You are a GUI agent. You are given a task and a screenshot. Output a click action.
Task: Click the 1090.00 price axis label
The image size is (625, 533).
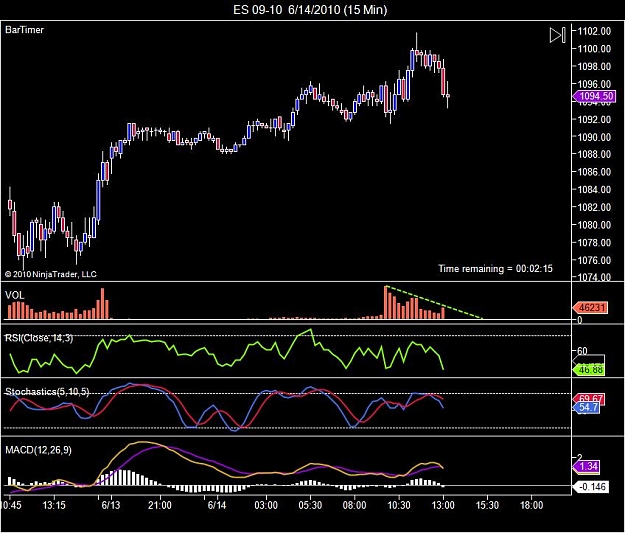[594, 137]
